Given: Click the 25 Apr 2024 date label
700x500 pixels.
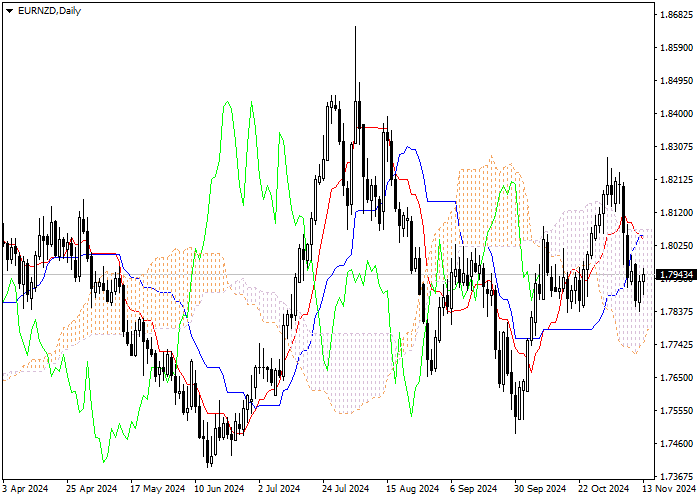Looking at the screenshot, I should click(x=92, y=489).
